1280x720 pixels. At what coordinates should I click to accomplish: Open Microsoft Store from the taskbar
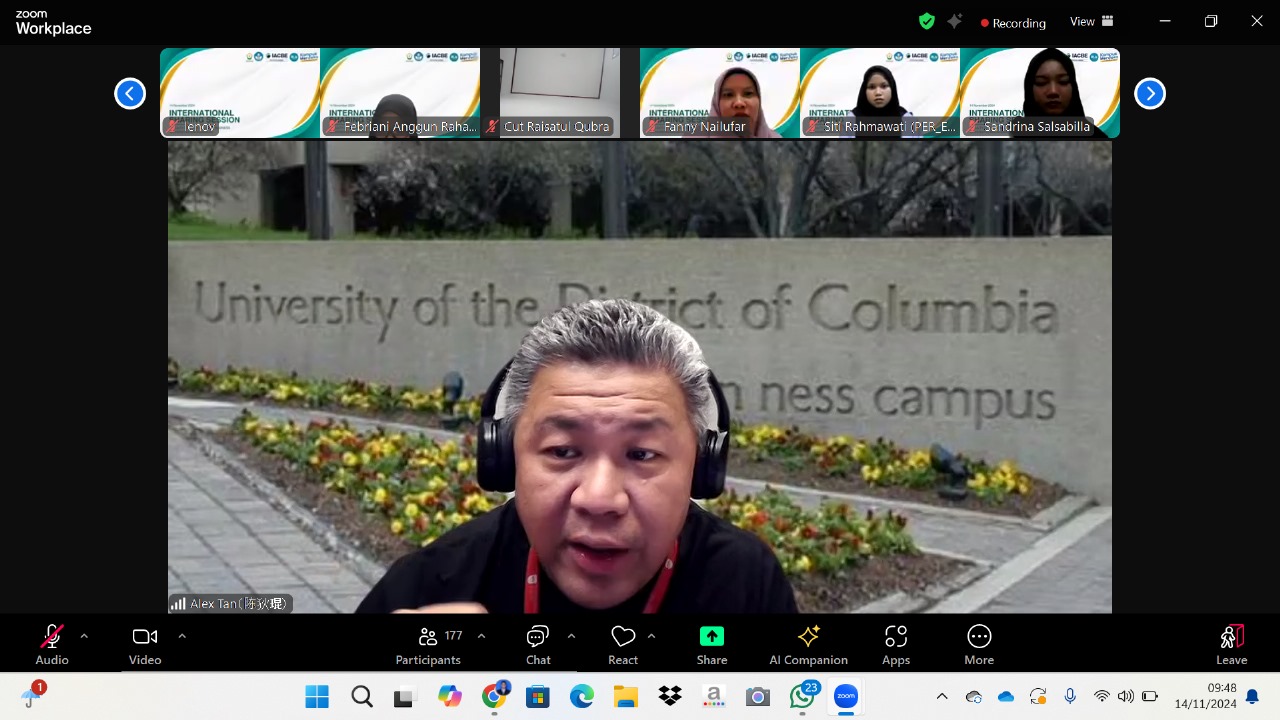538,696
